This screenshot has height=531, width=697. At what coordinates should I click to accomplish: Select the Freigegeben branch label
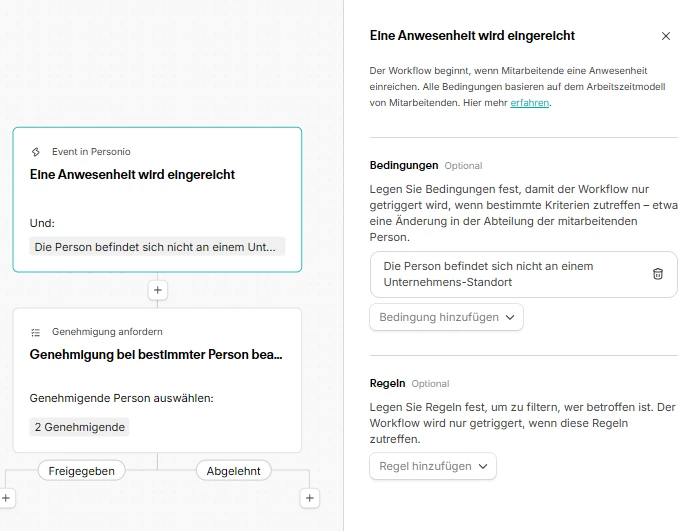click(x=81, y=470)
